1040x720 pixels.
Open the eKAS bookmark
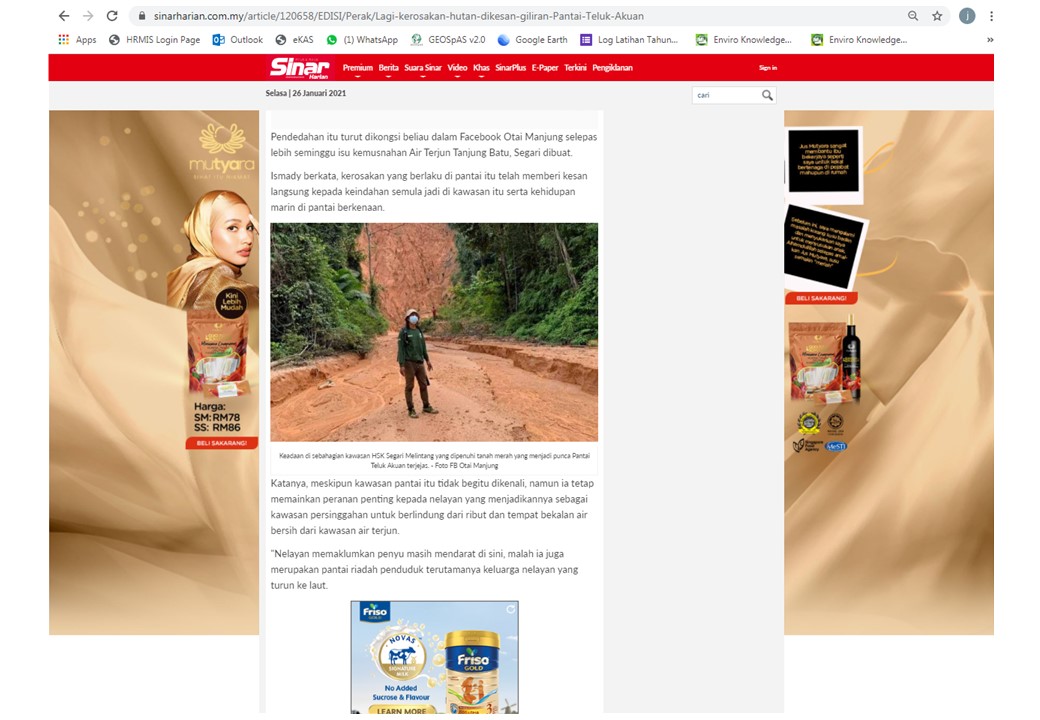[294, 40]
